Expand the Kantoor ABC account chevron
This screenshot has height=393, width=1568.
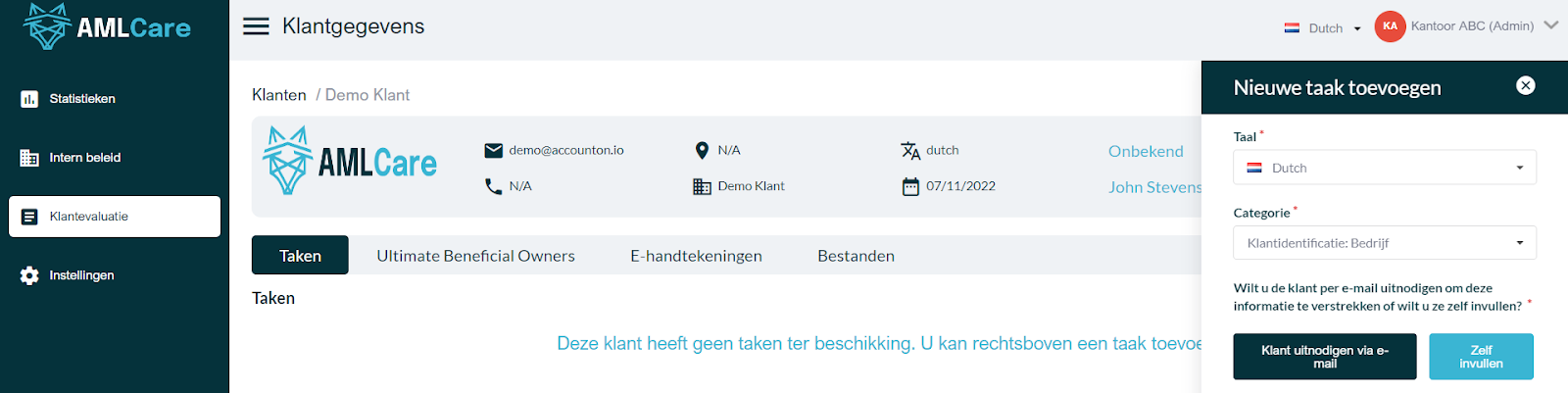pyautogui.click(x=1550, y=25)
